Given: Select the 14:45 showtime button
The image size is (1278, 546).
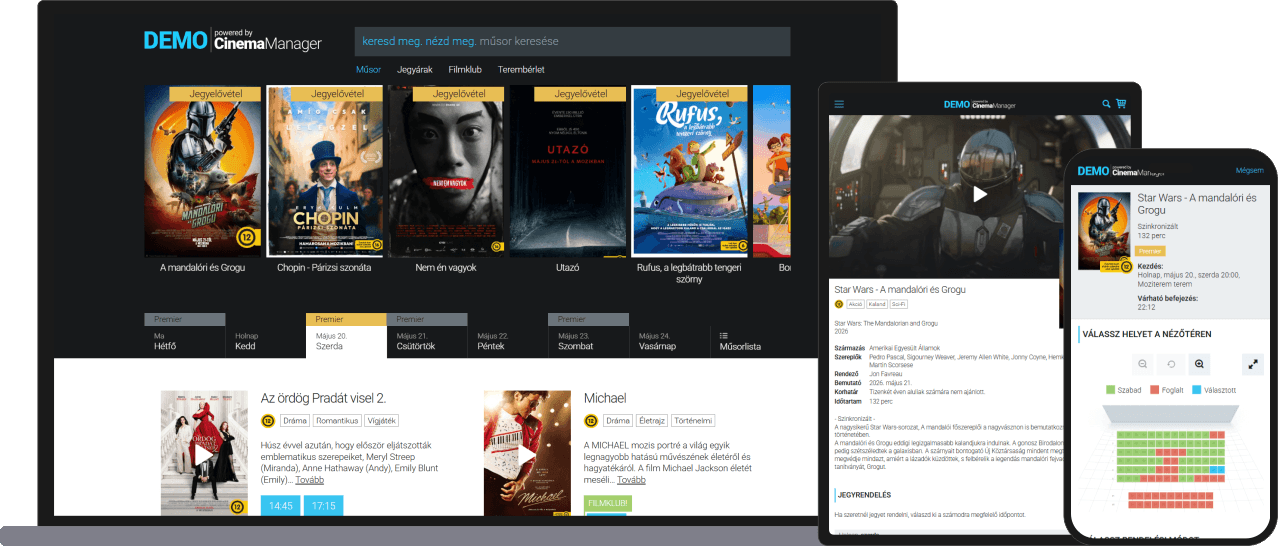Looking at the screenshot, I should pos(281,506).
